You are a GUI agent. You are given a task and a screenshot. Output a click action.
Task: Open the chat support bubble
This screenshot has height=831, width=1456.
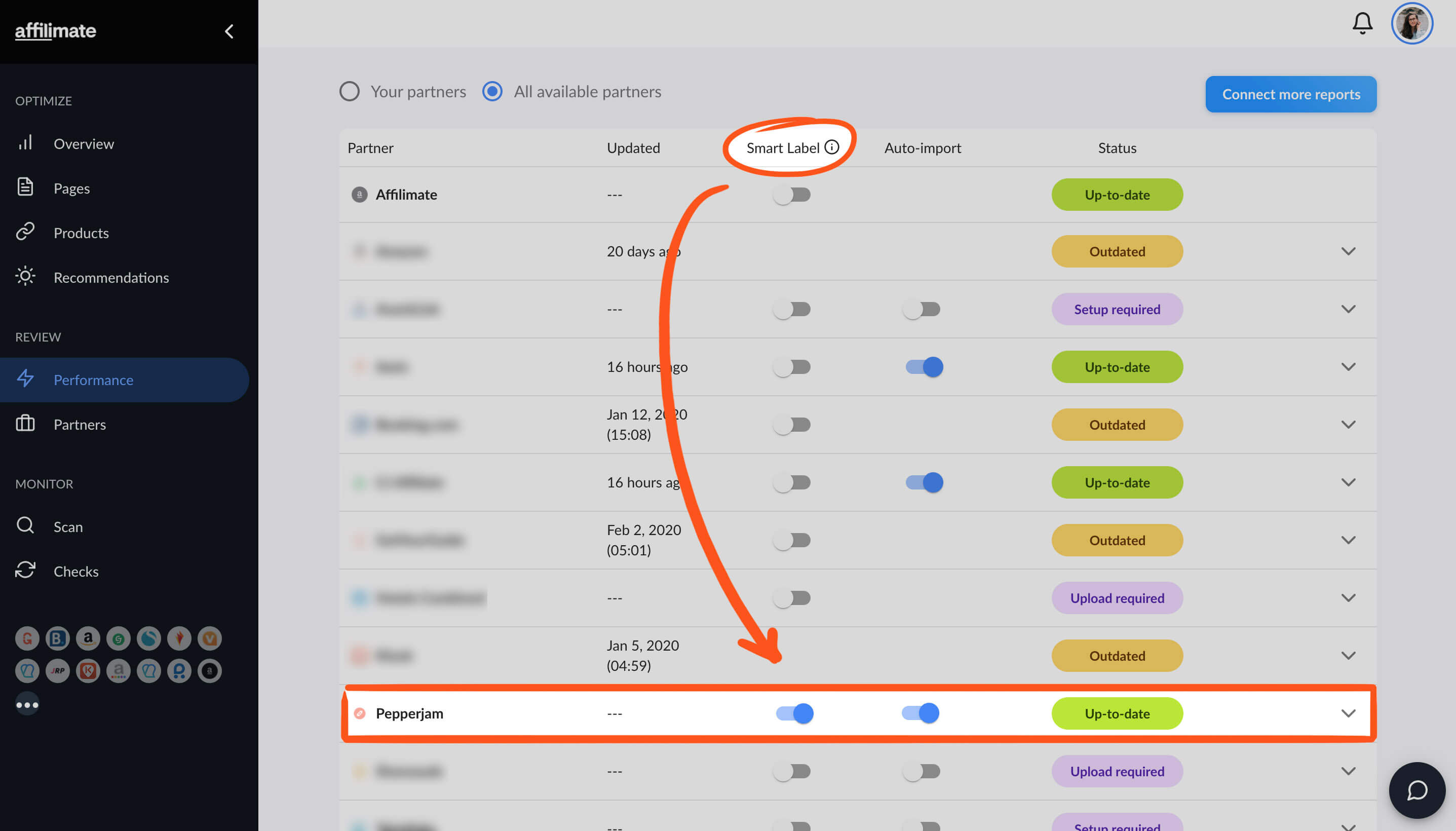coord(1416,790)
